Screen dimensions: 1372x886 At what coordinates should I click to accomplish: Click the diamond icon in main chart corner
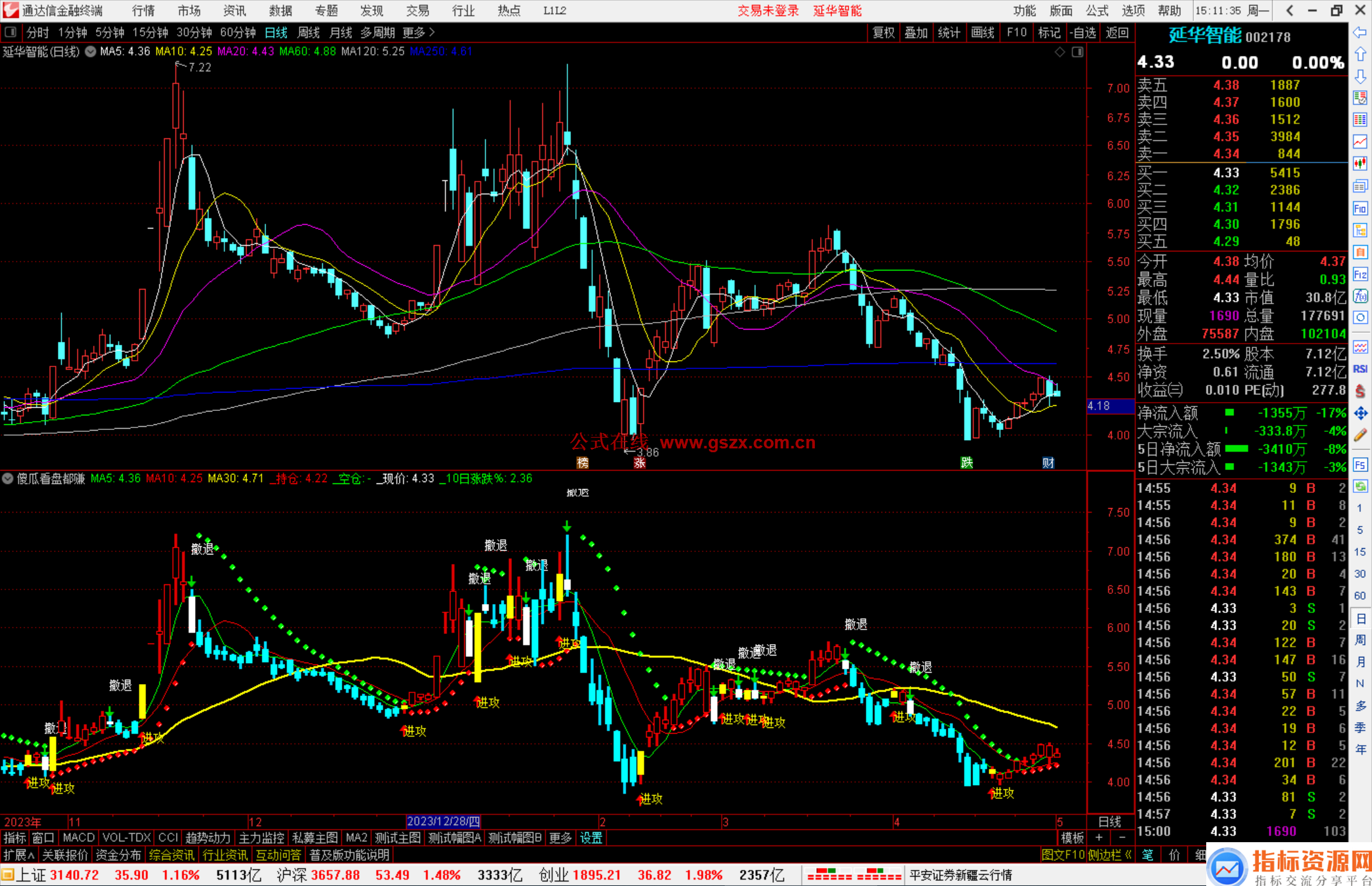tap(1059, 52)
